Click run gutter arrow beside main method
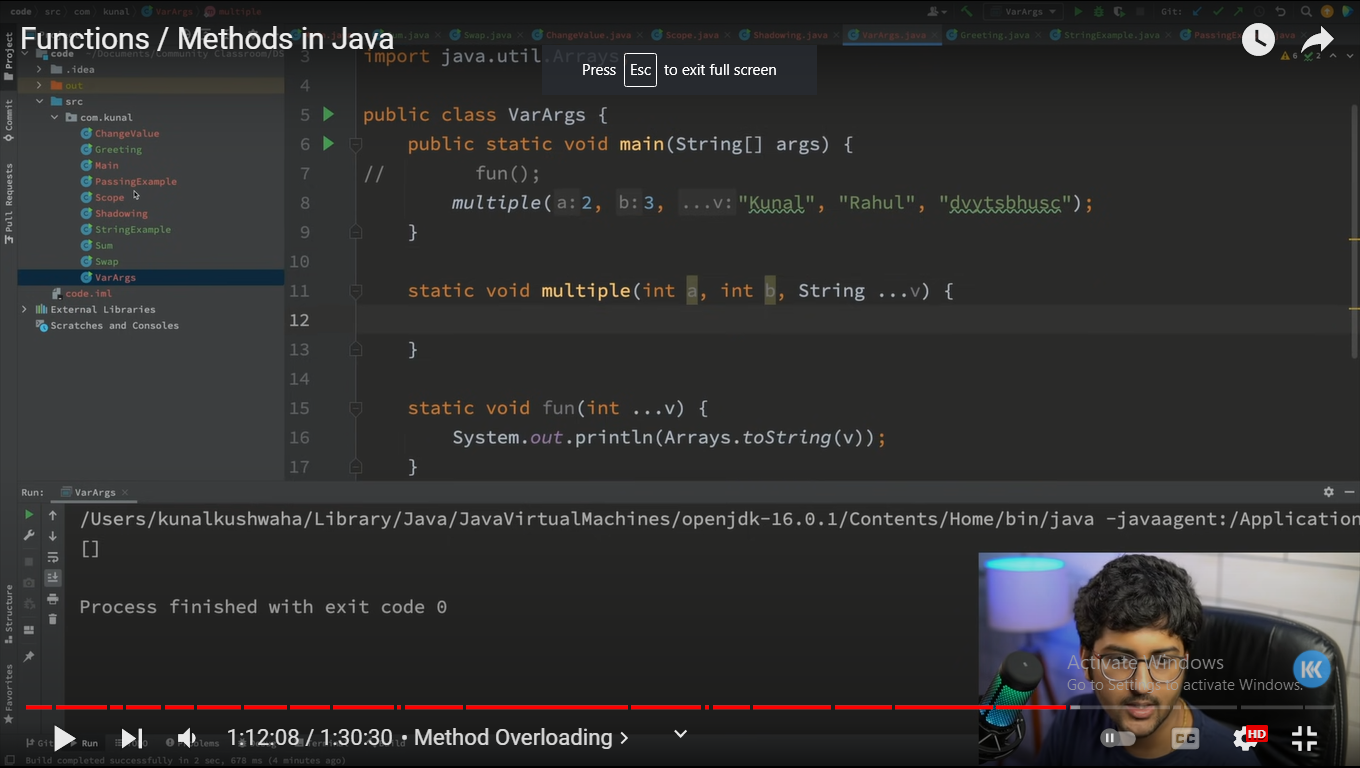 pos(328,144)
